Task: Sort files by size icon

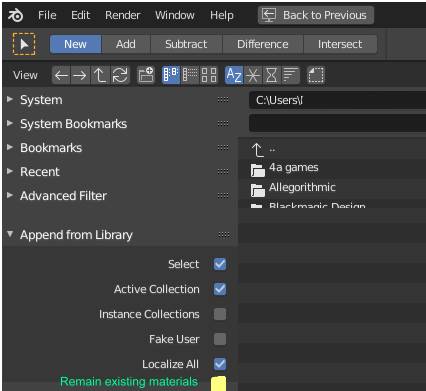Action: tap(291, 75)
